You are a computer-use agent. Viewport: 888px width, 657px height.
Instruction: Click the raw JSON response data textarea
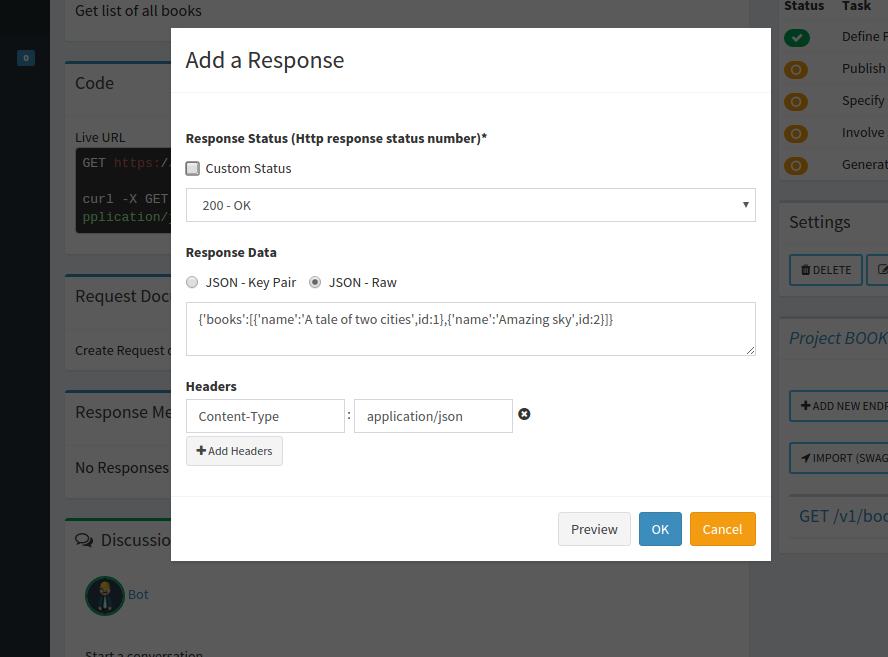coord(470,329)
